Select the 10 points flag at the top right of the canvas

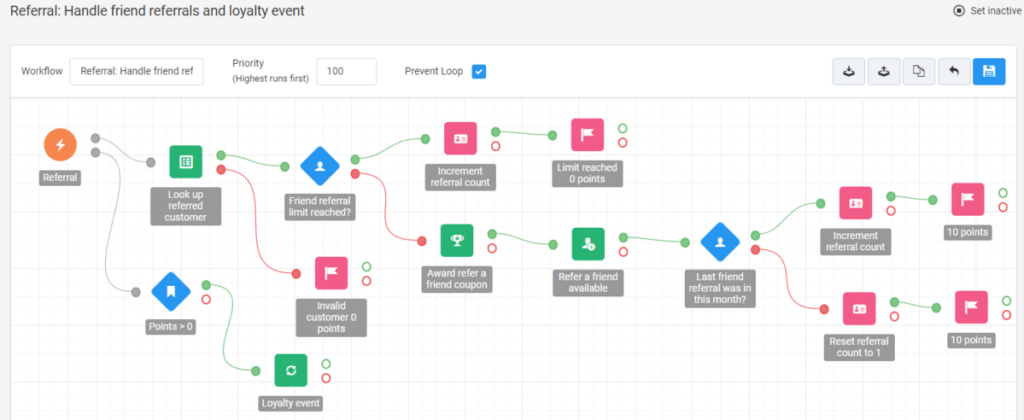point(968,199)
